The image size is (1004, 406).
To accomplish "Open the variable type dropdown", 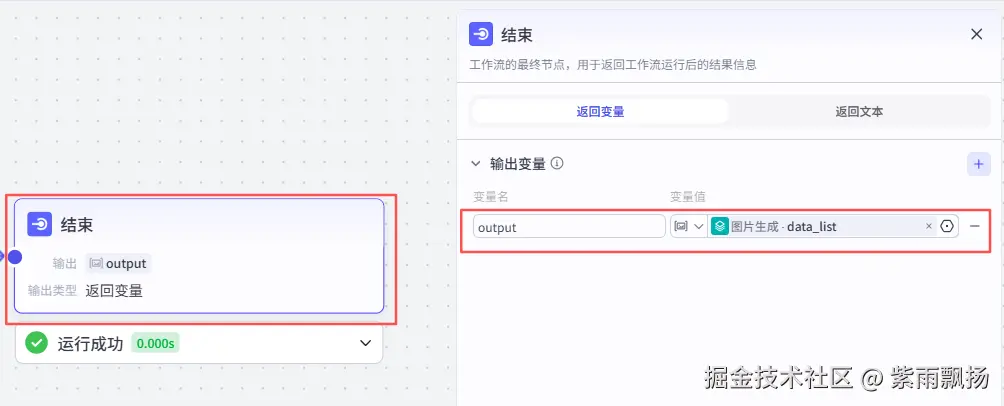I will pyautogui.click(x=688, y=227).
